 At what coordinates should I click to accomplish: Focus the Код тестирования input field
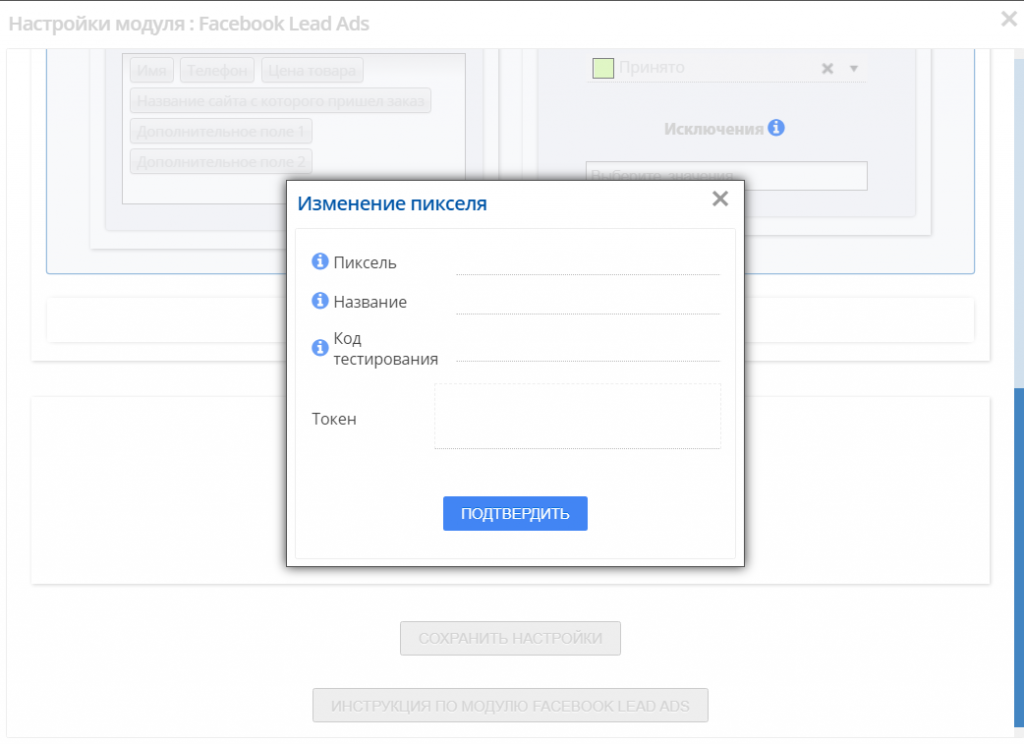[x=588, y=349]
